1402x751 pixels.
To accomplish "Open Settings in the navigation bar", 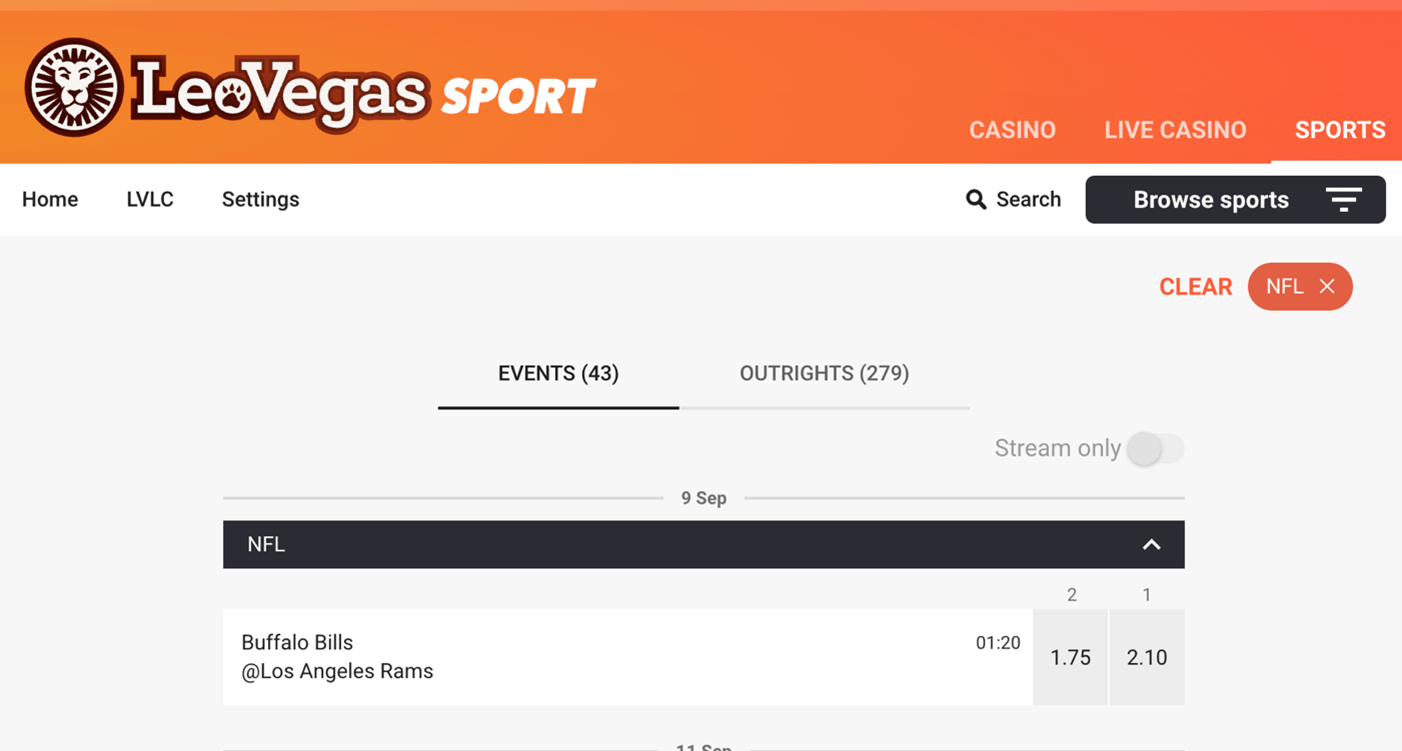I will click(x=260, y=199).
